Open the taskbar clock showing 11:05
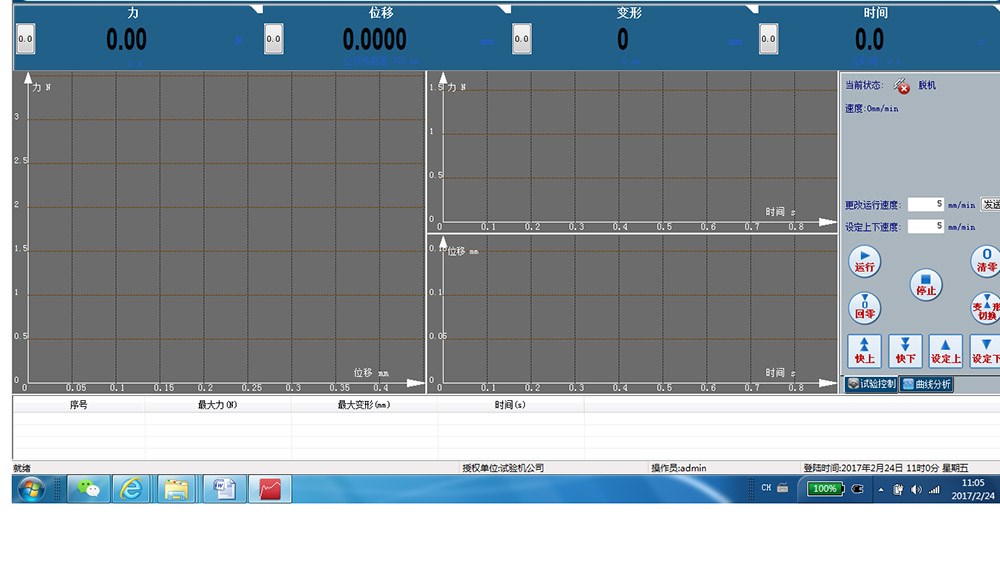The image size is (1000, 562). (x=973, y=489)
